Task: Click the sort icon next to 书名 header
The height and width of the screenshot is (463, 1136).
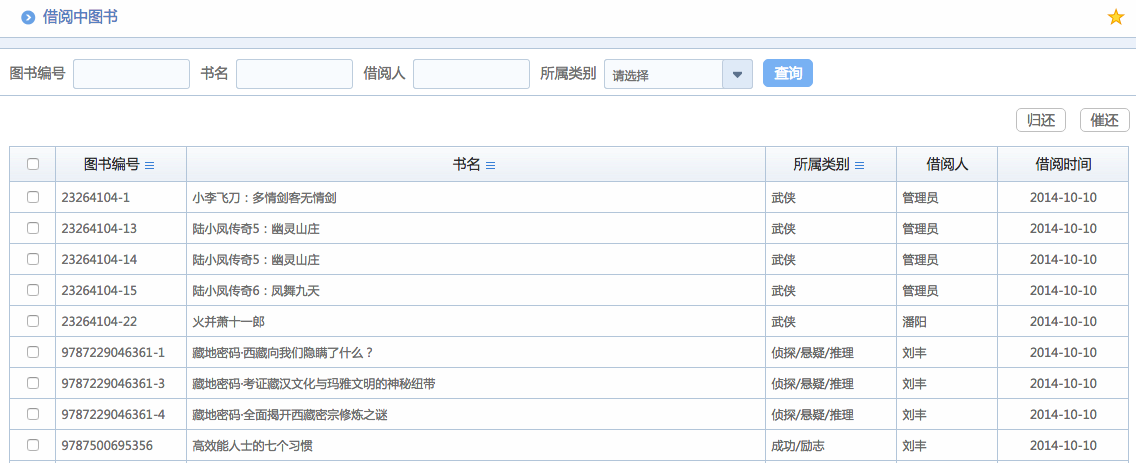Action: pyautogui.click(x=491, y=165)
